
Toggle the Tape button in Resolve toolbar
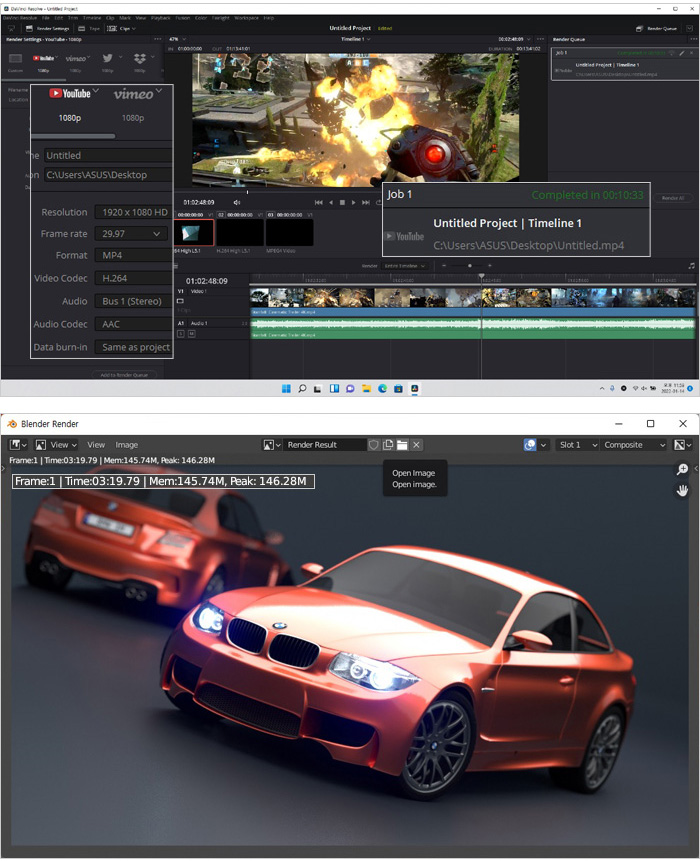click(x=89, y=29)
